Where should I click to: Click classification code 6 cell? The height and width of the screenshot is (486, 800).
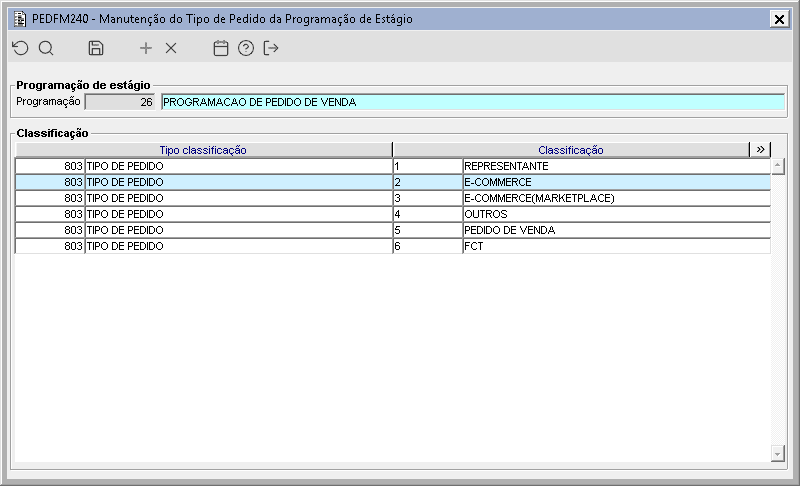pos(428,246)
